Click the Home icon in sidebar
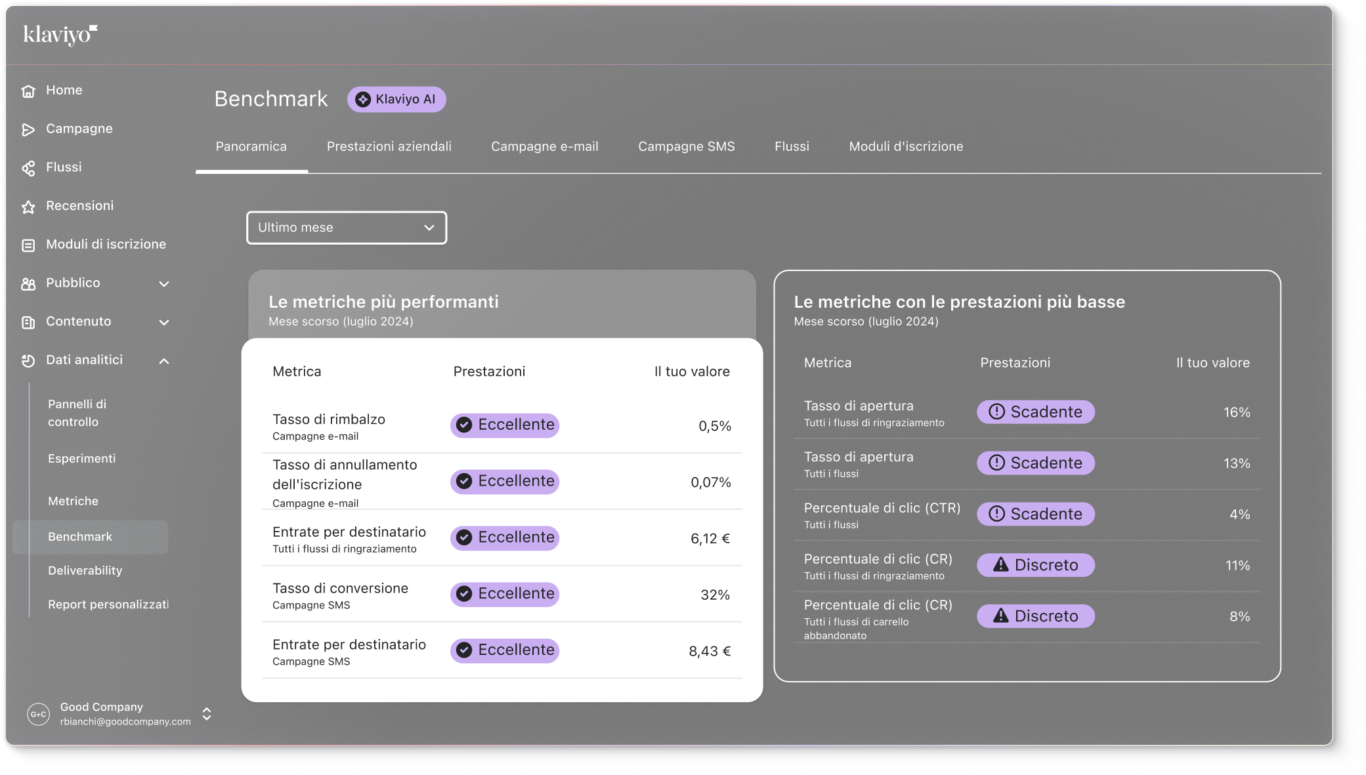Viewport: 1366px width, 775px height. (28, 91)
